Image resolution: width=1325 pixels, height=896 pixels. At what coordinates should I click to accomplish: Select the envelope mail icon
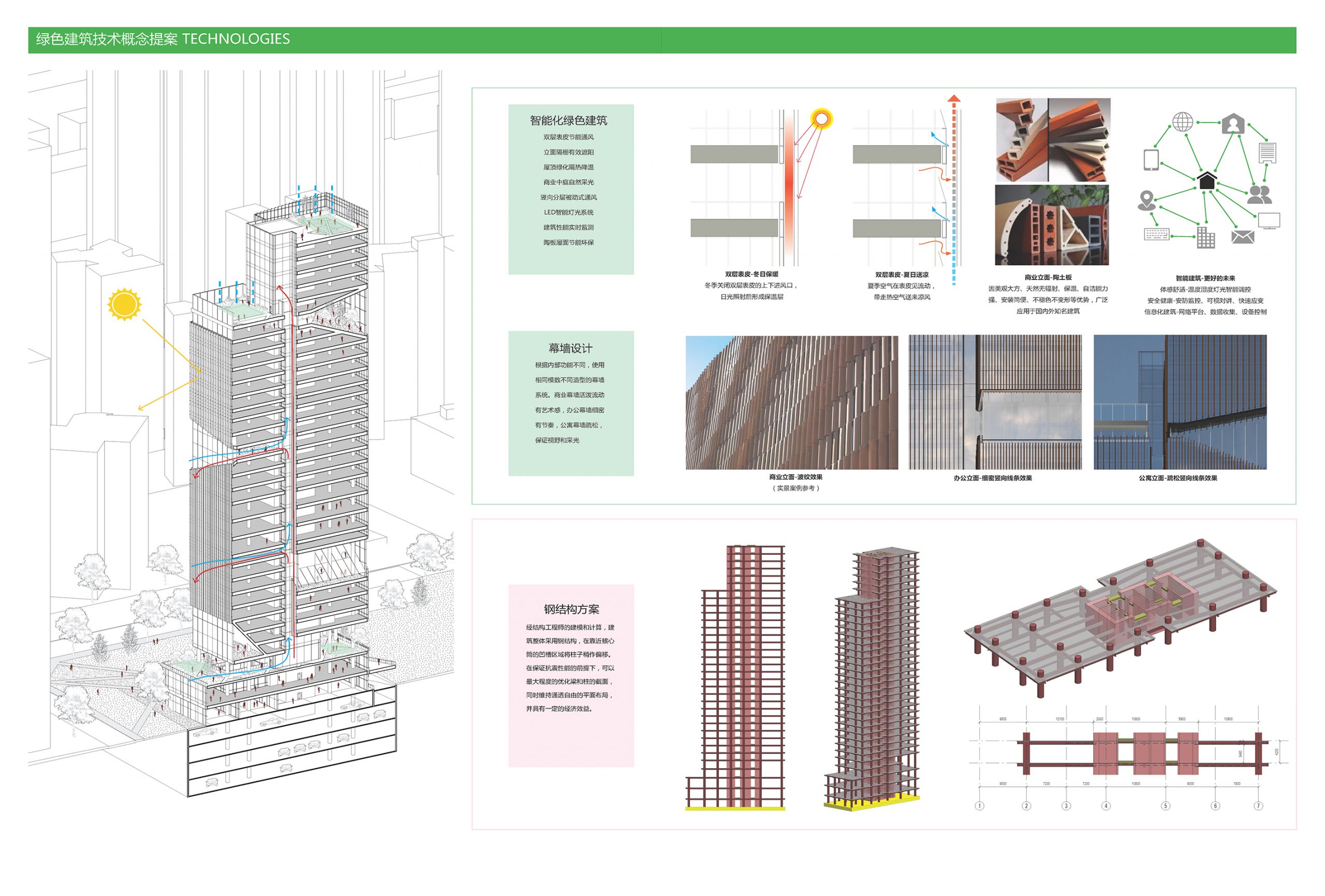click(1242, 237)
